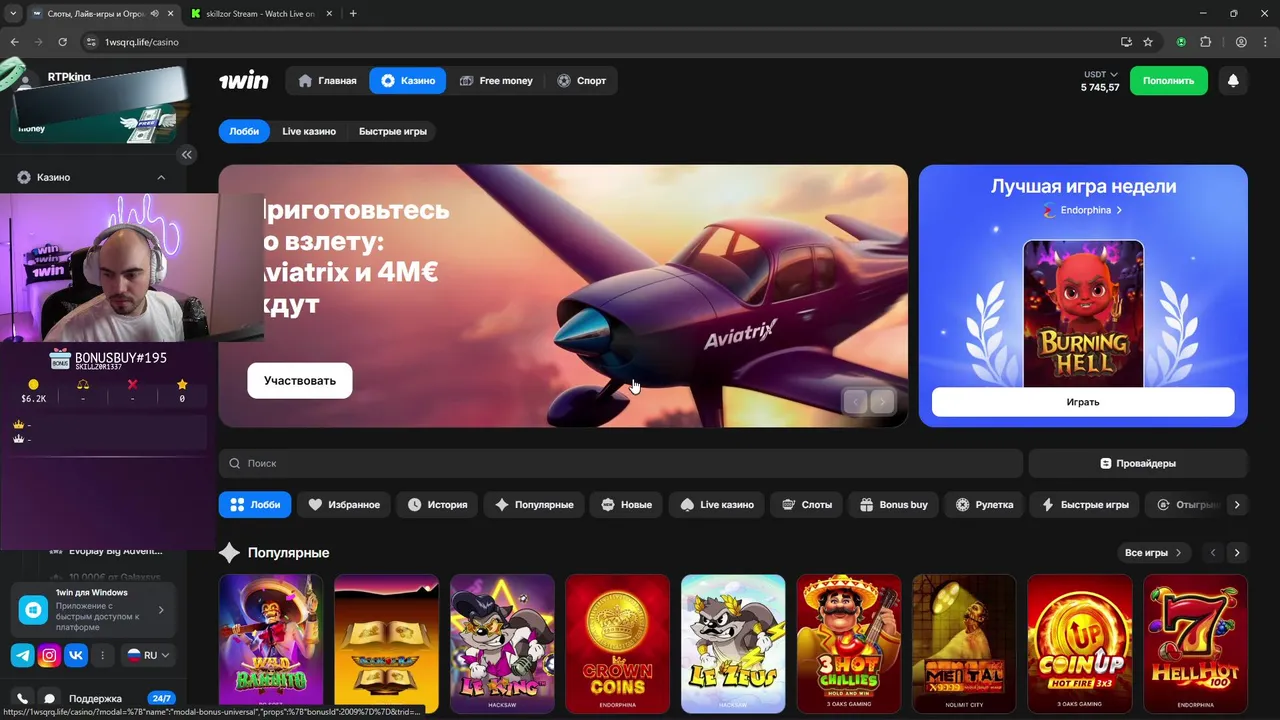
Task: Collapse sidebar with double-arrow icon
Action: pyautogui.click(x=186, y=154)
